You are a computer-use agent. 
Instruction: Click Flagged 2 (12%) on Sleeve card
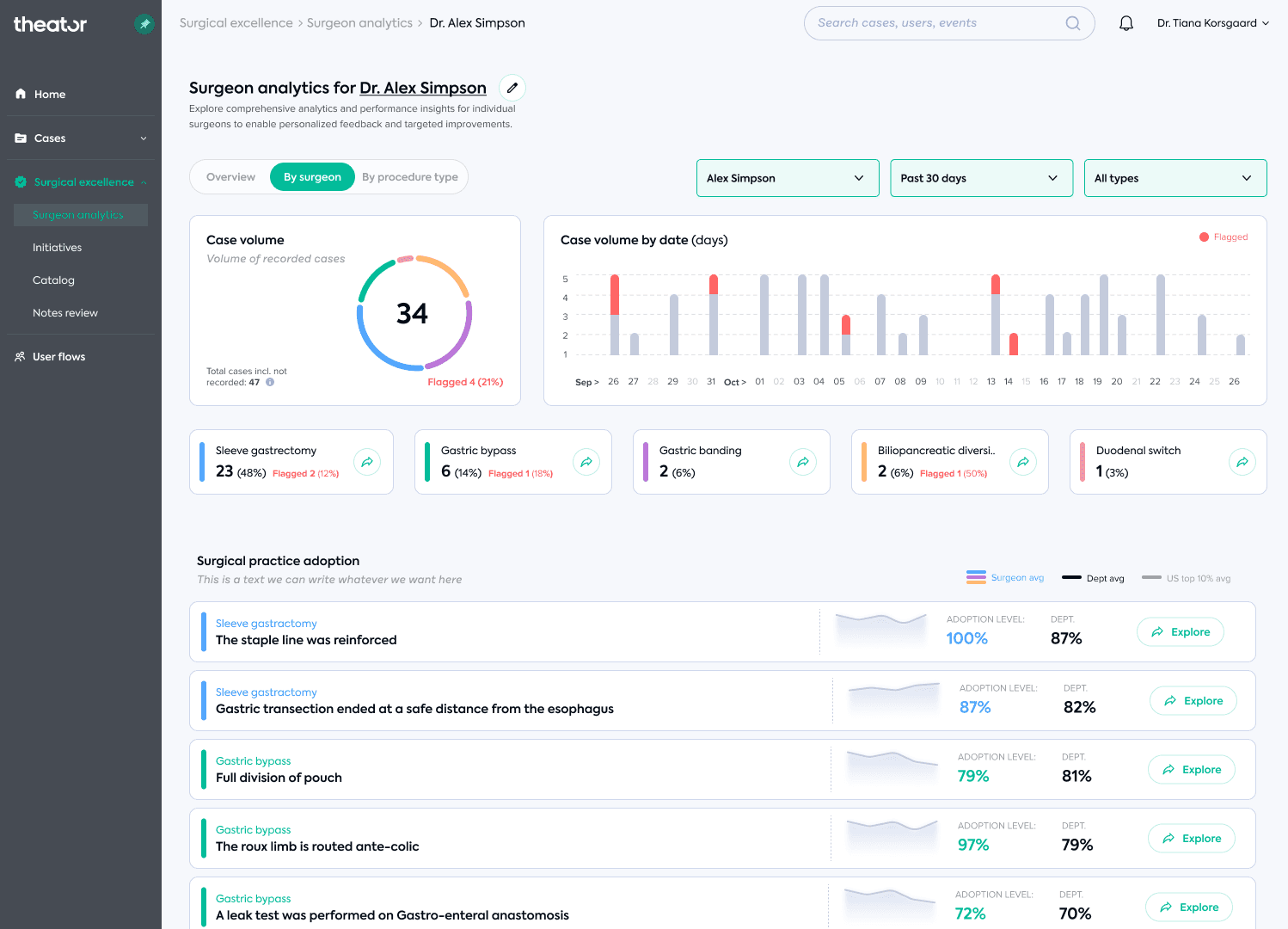pyautogui.click(x=306, y=474)
